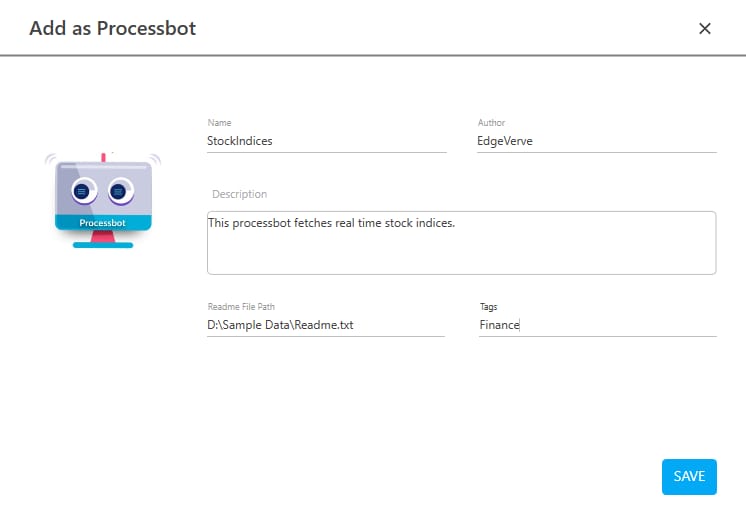Viewport: 746px width, 522px height.
Task: Click the 'Tags' label text
Action: 489,307
